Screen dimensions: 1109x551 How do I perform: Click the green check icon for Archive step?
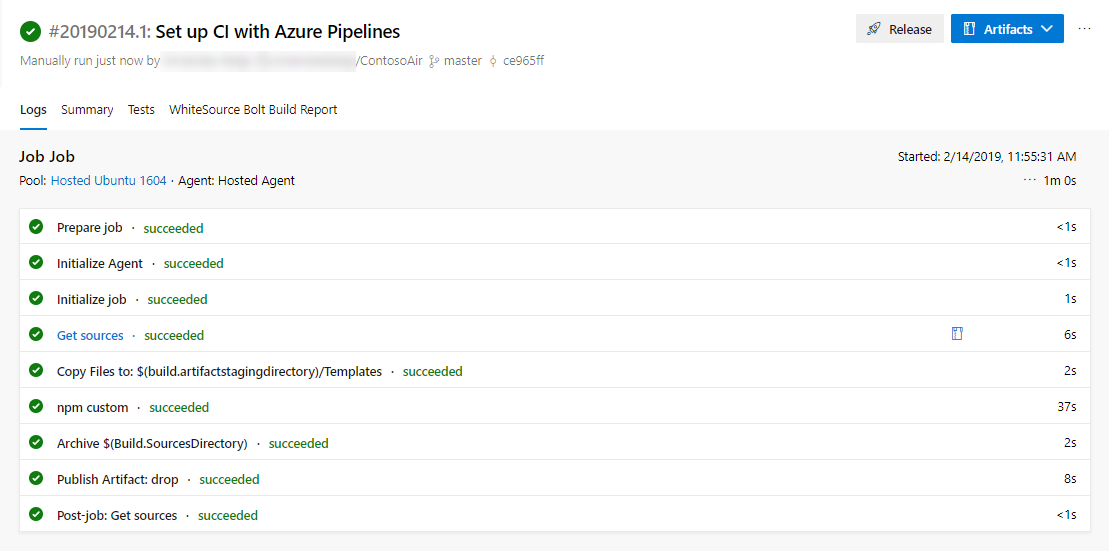tap(36, 443)
